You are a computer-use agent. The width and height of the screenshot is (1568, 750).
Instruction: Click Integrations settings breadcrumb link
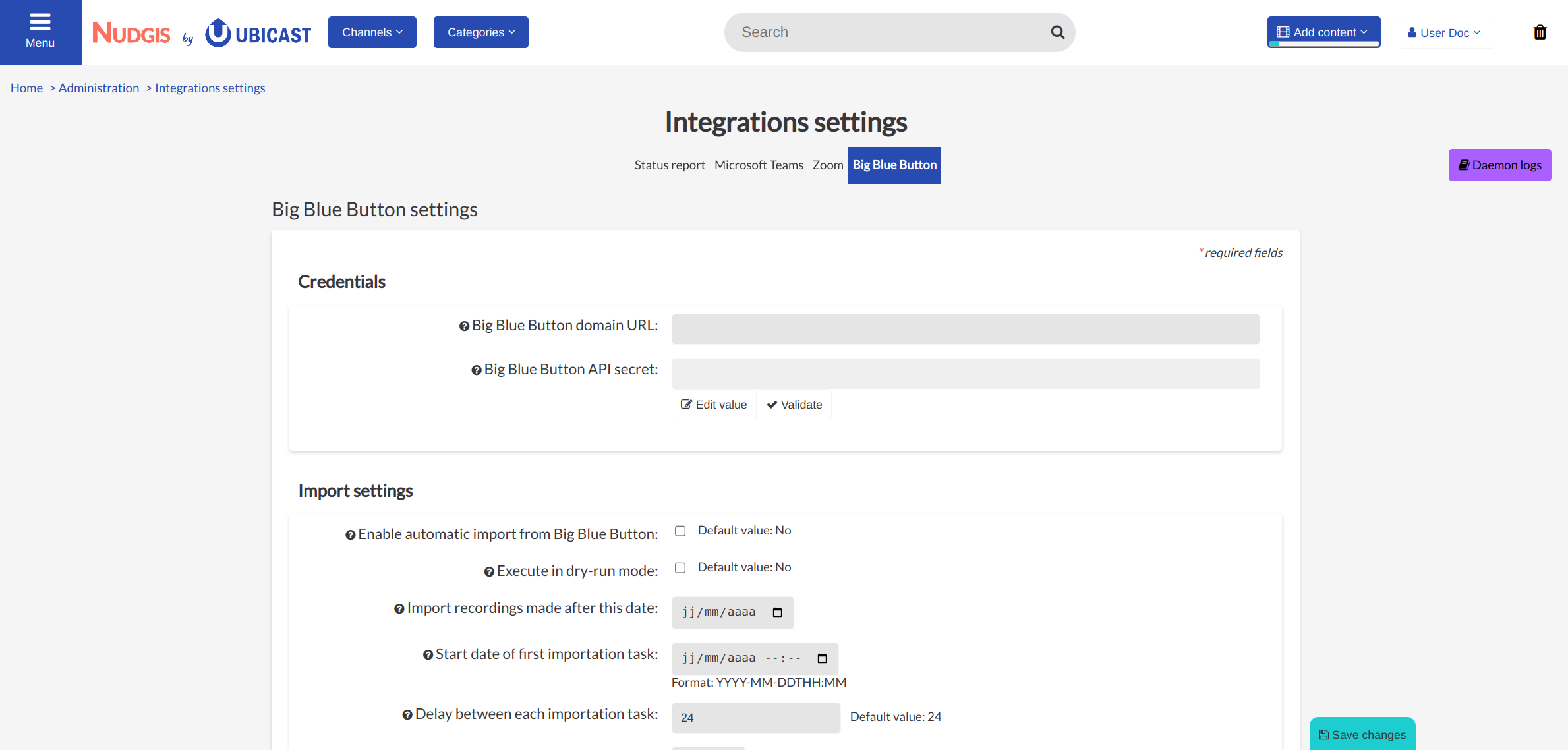210,88
